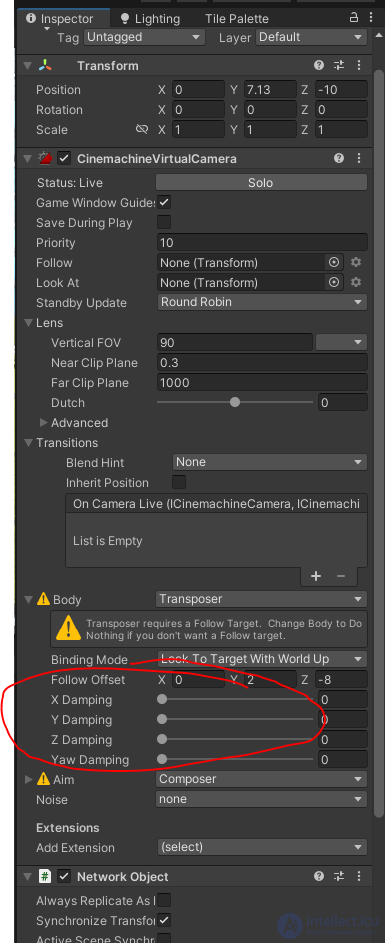Expand the Aim section
The image size is (385, 943).
(28, 779)
